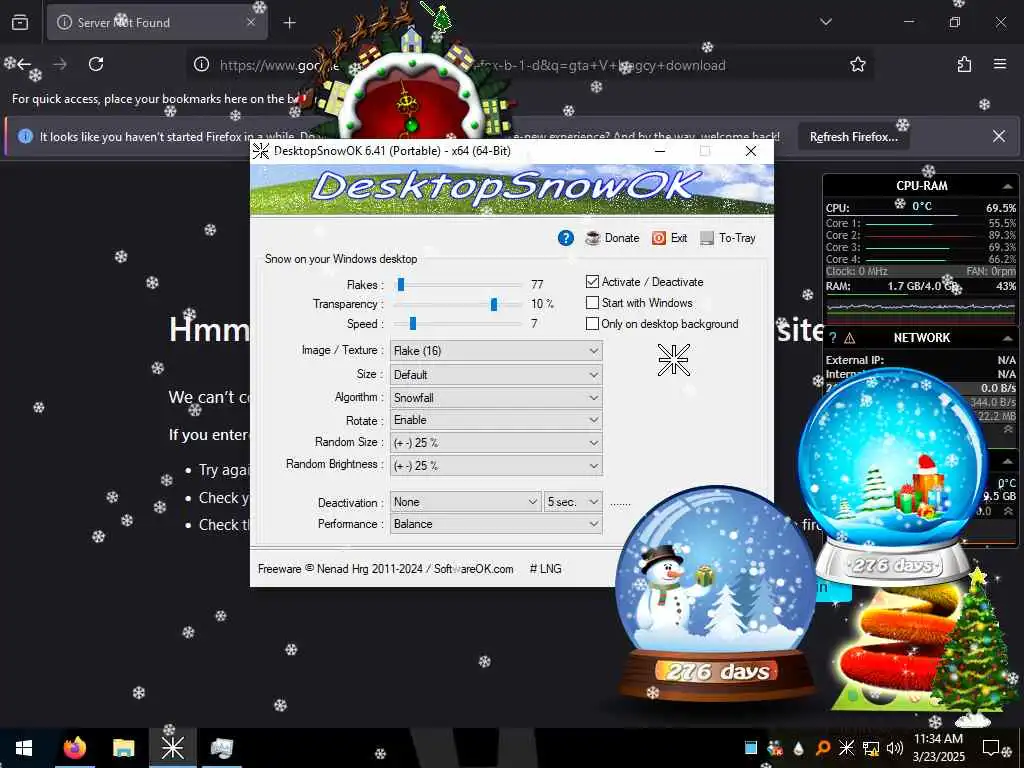
Task: Open the Rotate dropdown set to Enable
Action: [x=496, y=420]
